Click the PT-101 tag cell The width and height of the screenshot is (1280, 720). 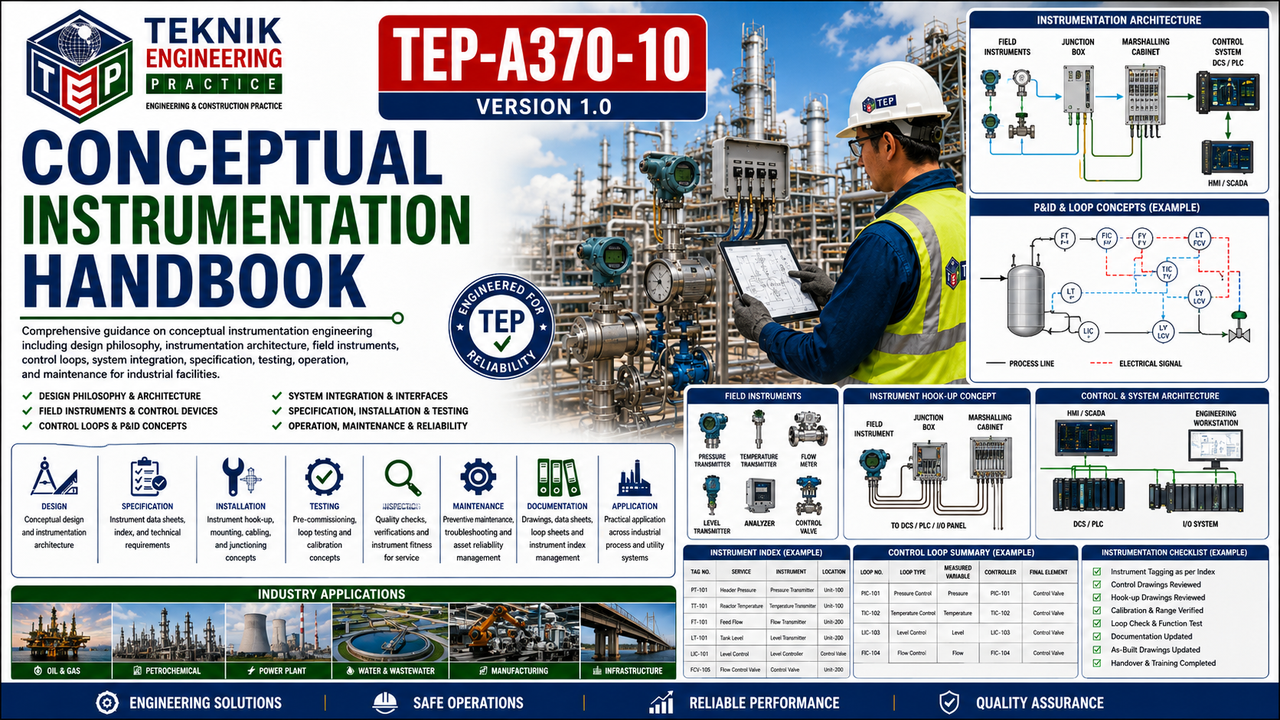tap(700, 591)
